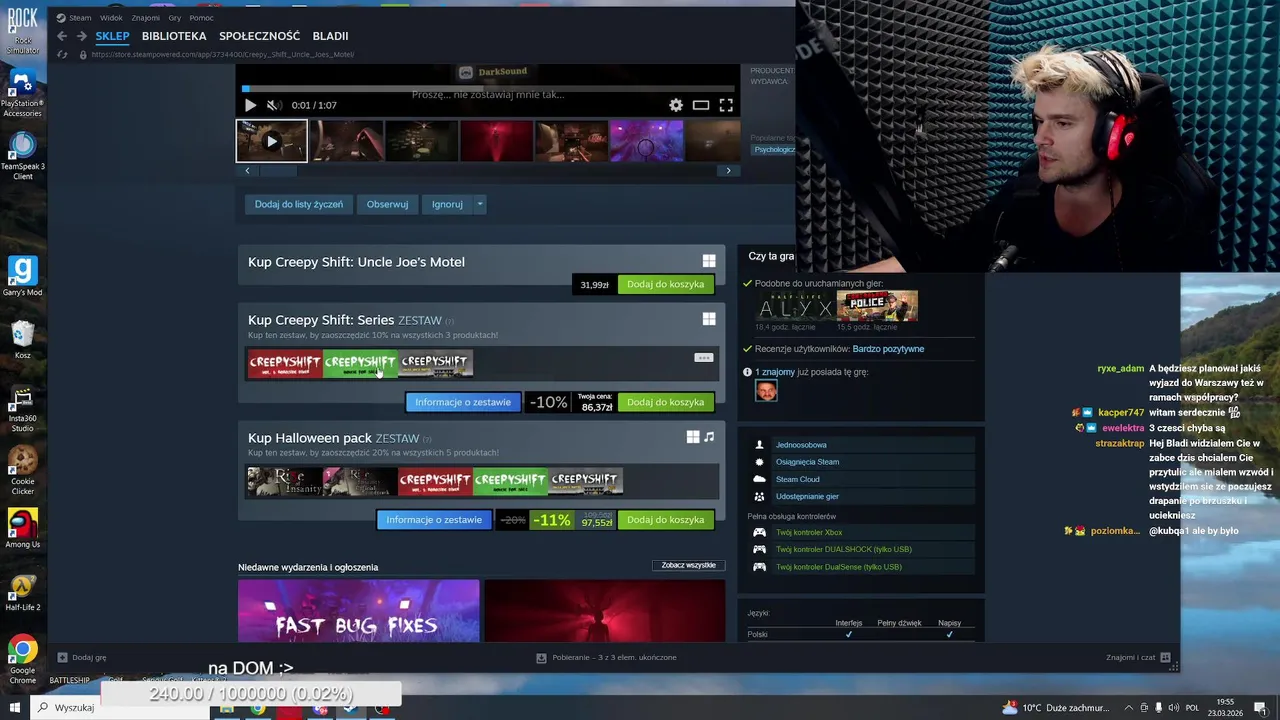Expand the dropdown arrow next to Ignoruj
This screenshot has height=720, width=1280.
click(x=480, y=204)
